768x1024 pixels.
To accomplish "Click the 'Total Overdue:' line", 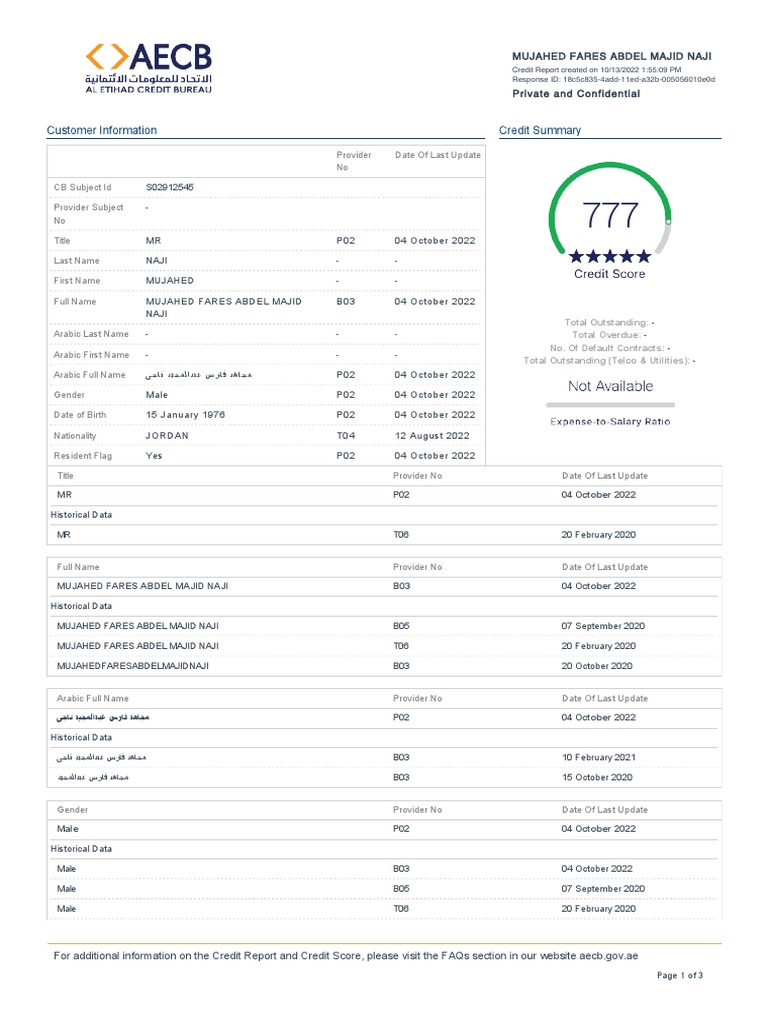I will click(609, 335).
